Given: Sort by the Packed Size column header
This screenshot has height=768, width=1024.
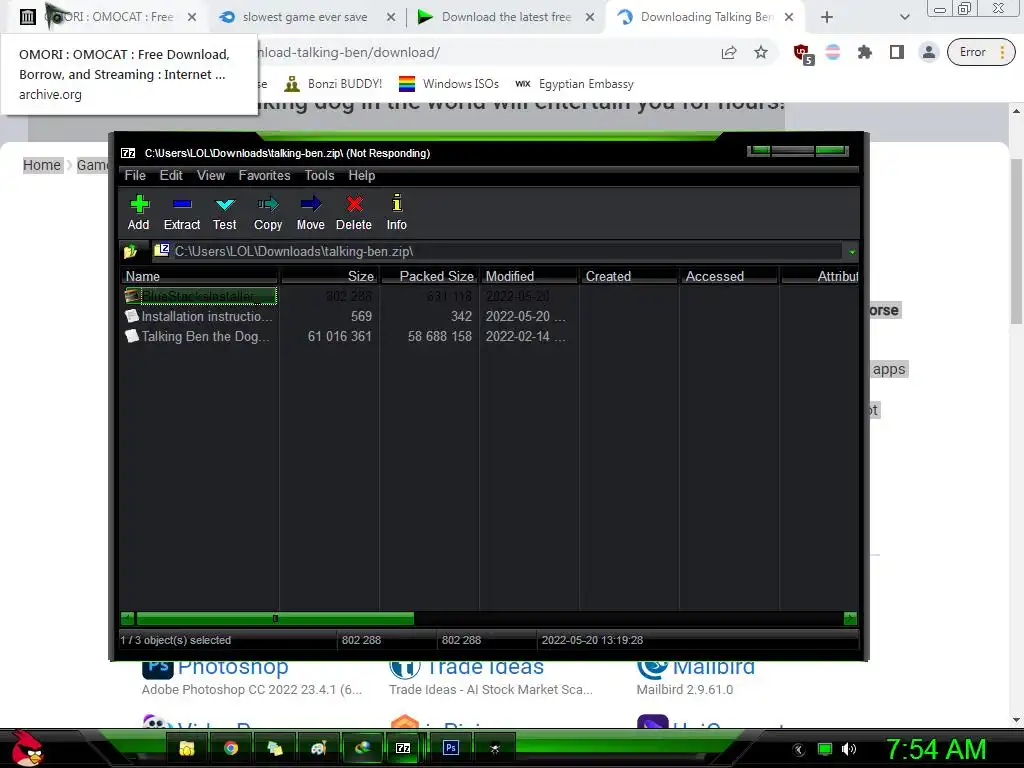Looking at the screenshot, I should (429, 276).
